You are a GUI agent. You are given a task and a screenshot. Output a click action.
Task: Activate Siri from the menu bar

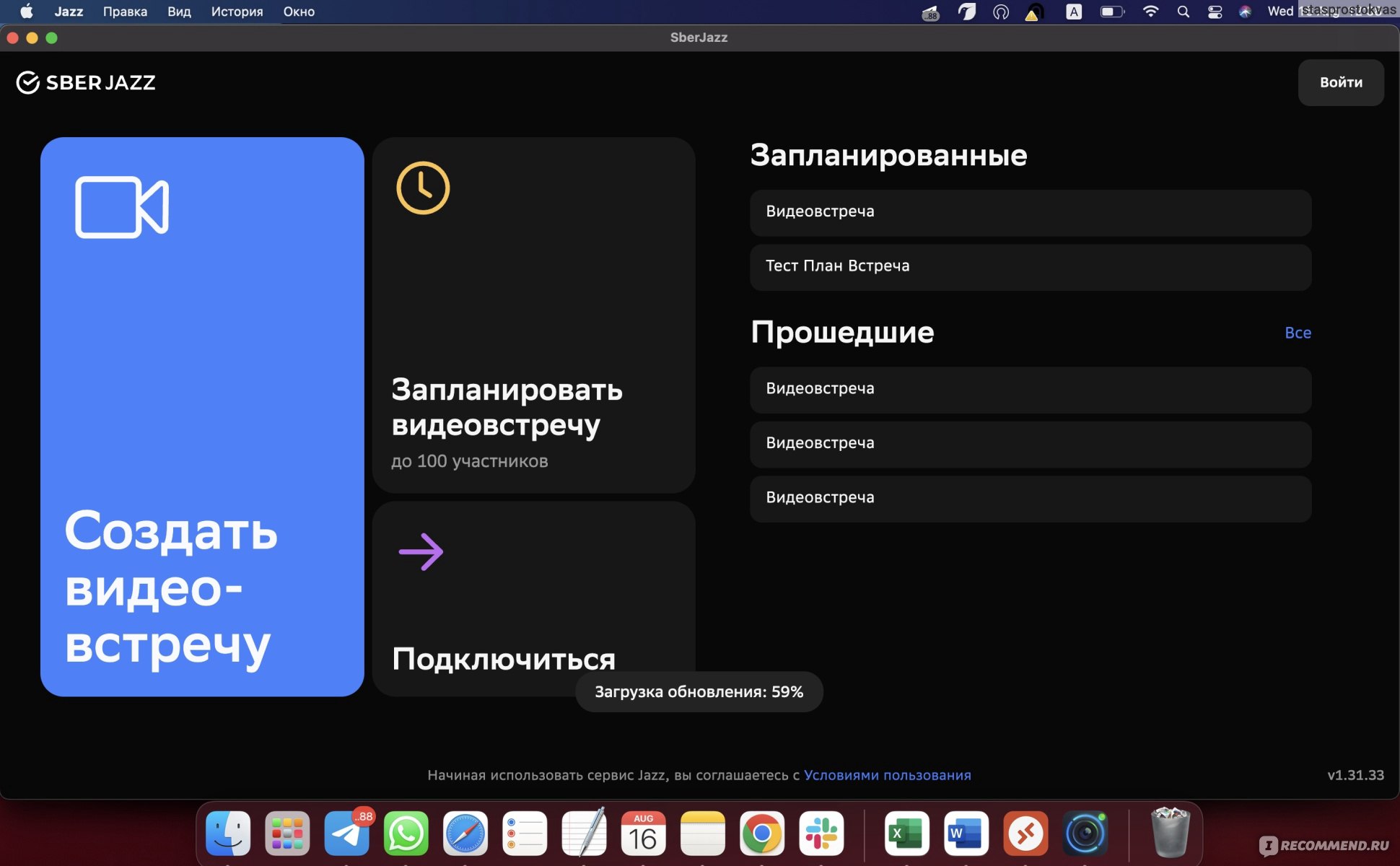tap(1246, 12)
